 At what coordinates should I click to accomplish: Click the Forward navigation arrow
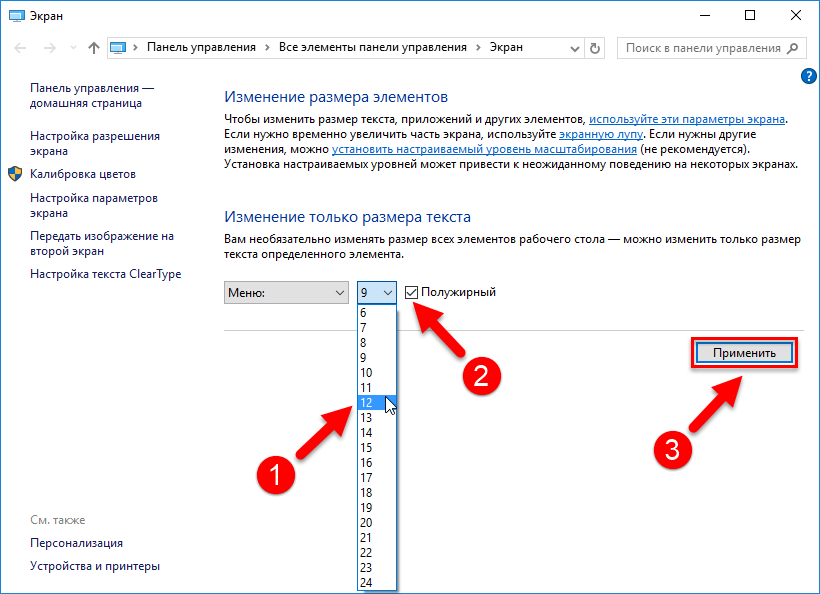[x=46, y=48]
